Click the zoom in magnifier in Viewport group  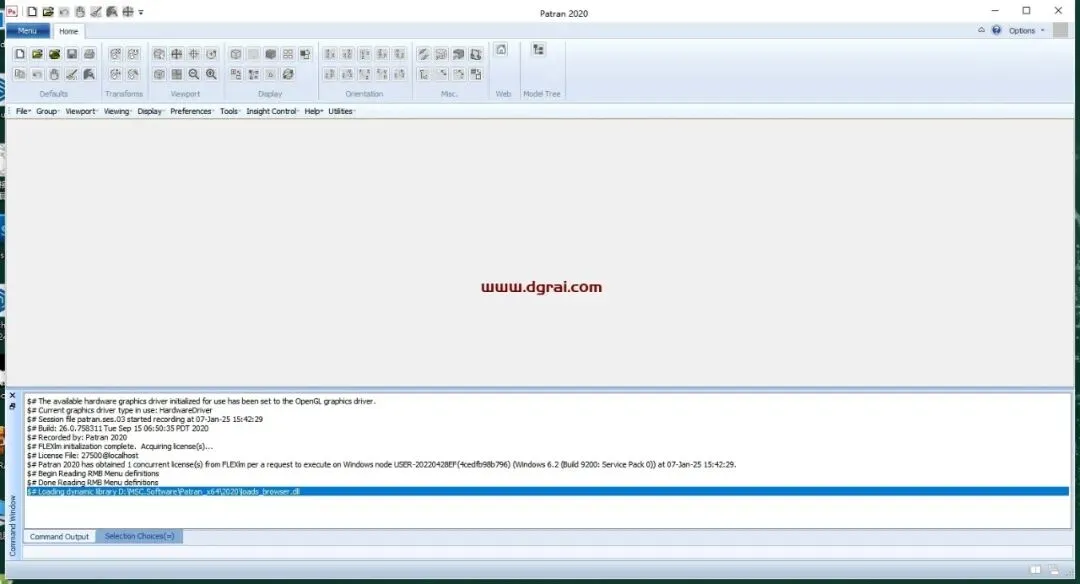tap(211, 74)
